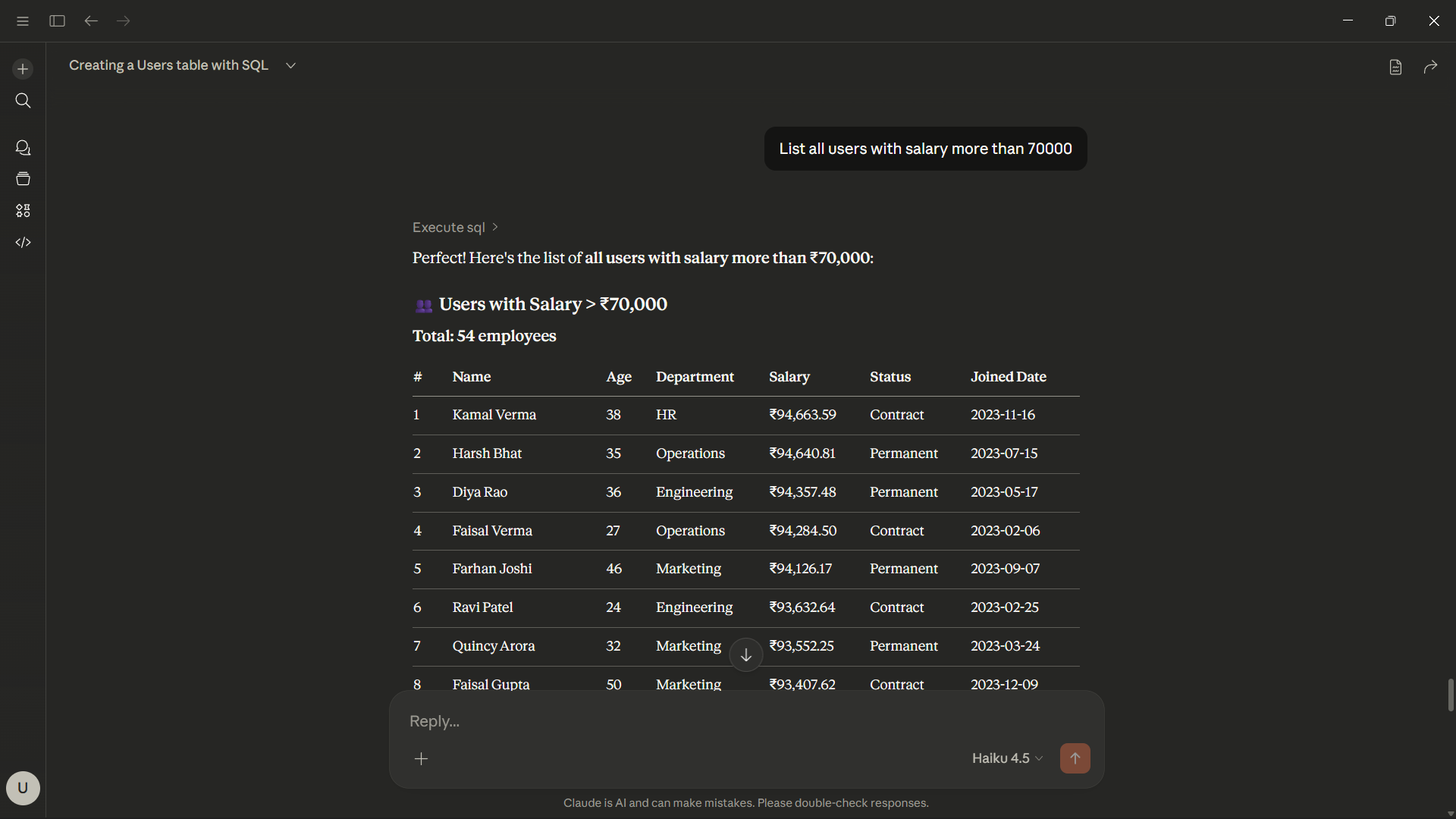Share the conversation via share arrow icon
1456x819 pixels.
(1431, 67)
